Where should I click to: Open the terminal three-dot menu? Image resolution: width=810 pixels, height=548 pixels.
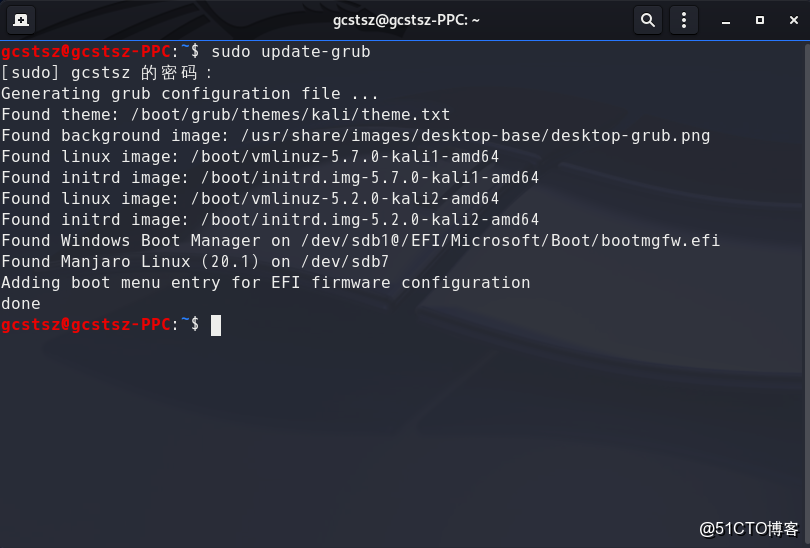coord(684,20)
